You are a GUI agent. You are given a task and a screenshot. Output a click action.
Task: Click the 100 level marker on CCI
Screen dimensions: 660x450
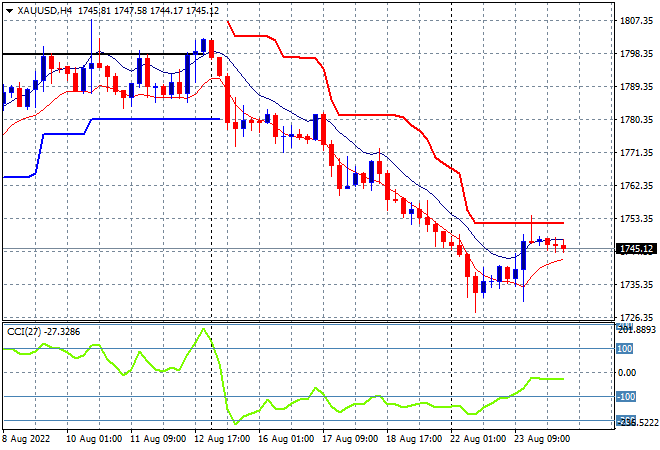[625, 349]
